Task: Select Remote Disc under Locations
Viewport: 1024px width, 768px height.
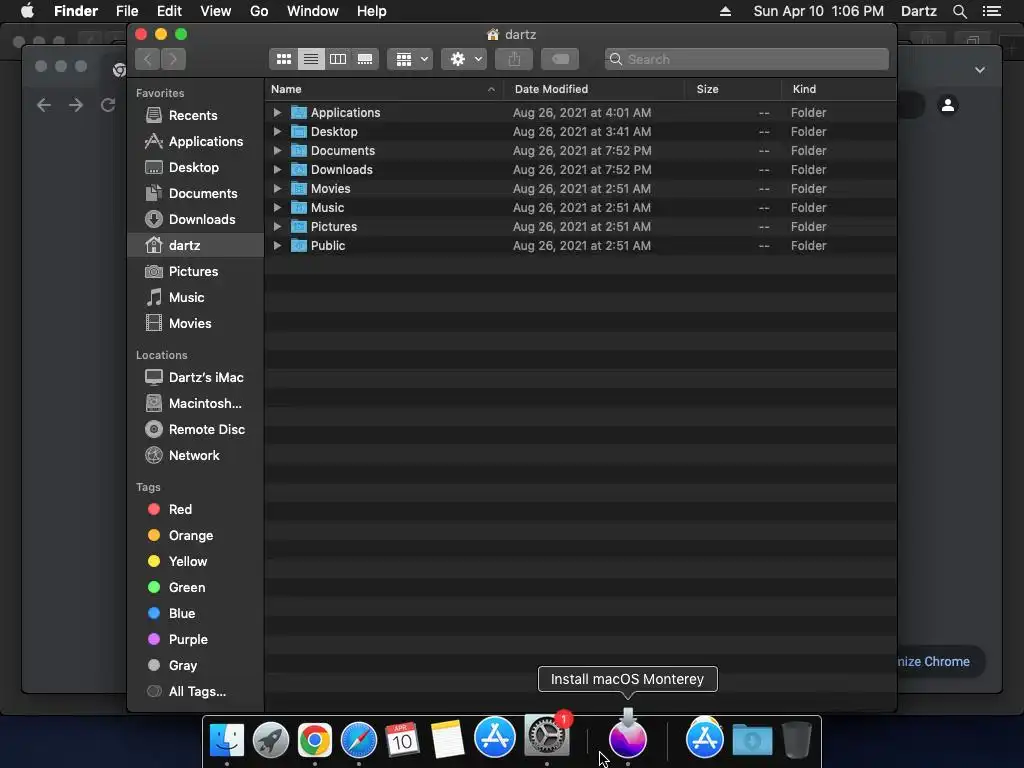Action: point(195,429)
